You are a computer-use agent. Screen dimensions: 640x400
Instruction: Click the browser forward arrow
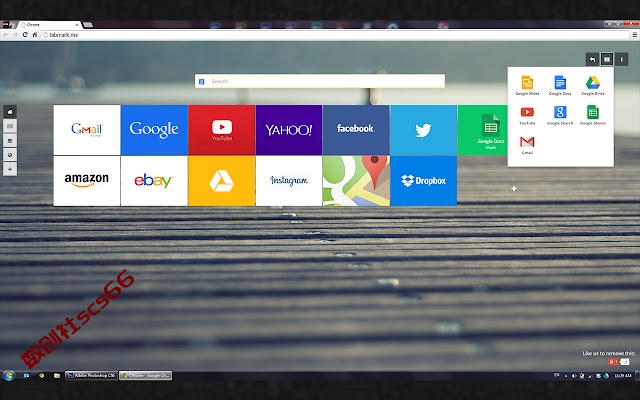click(x=15, y=35)
